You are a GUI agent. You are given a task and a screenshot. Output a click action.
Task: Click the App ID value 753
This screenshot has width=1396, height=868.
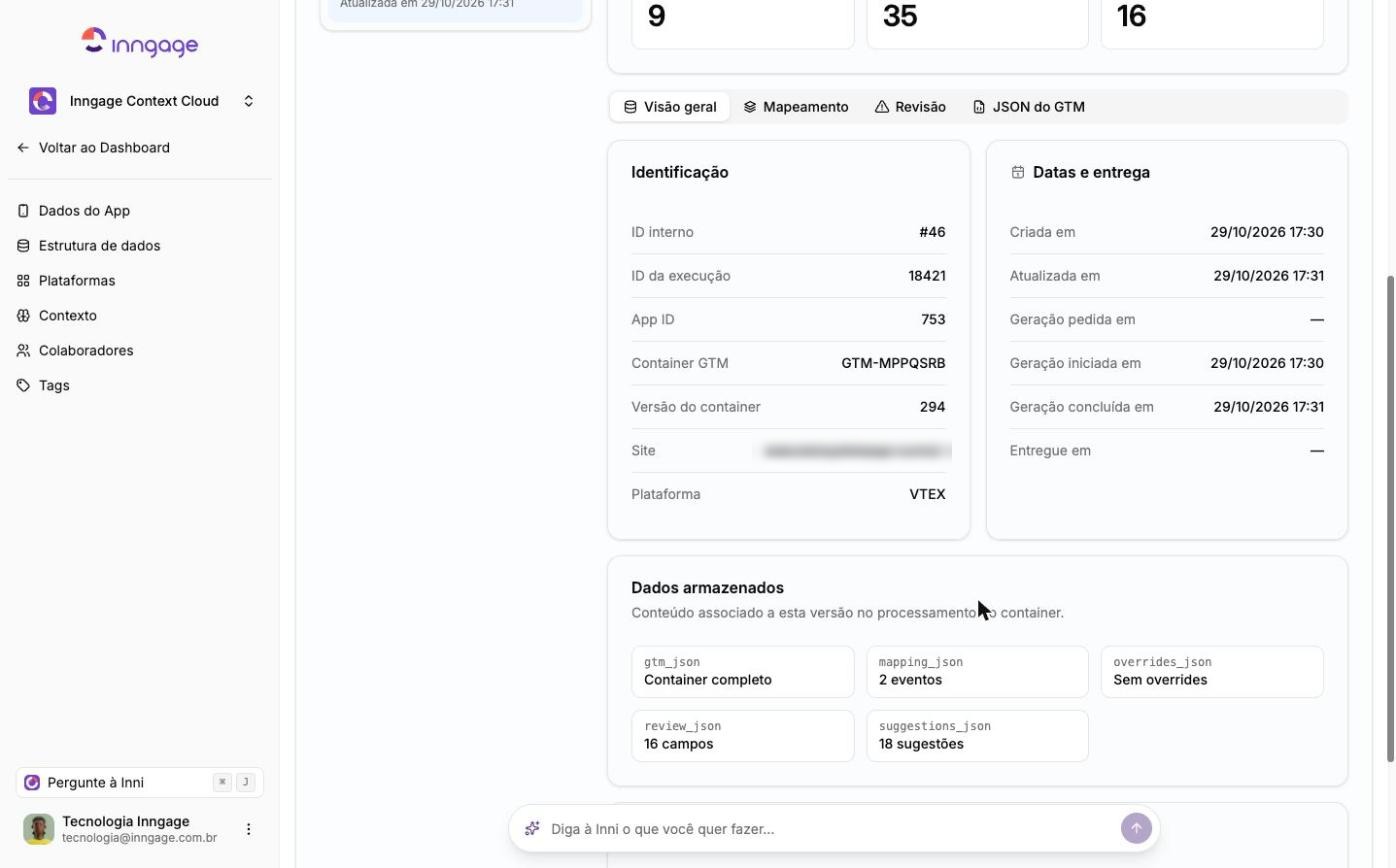tap(933, 320)
